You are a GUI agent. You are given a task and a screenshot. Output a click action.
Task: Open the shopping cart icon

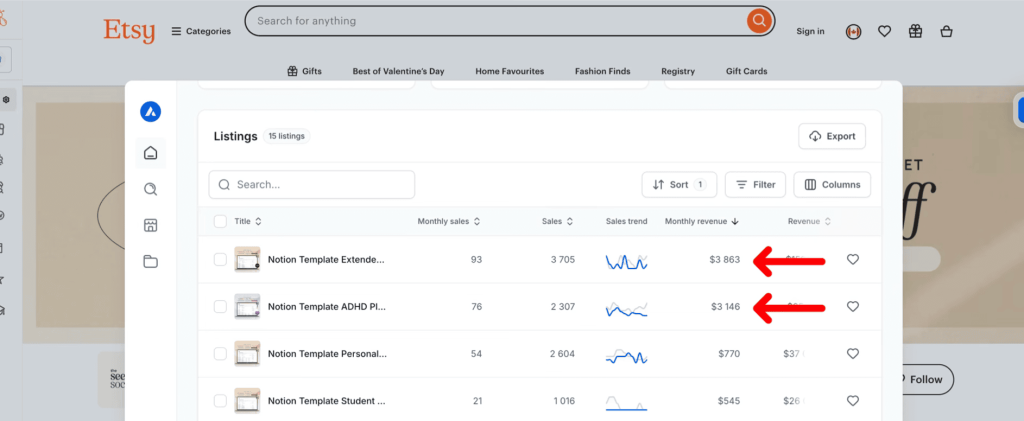coord(946,31)
